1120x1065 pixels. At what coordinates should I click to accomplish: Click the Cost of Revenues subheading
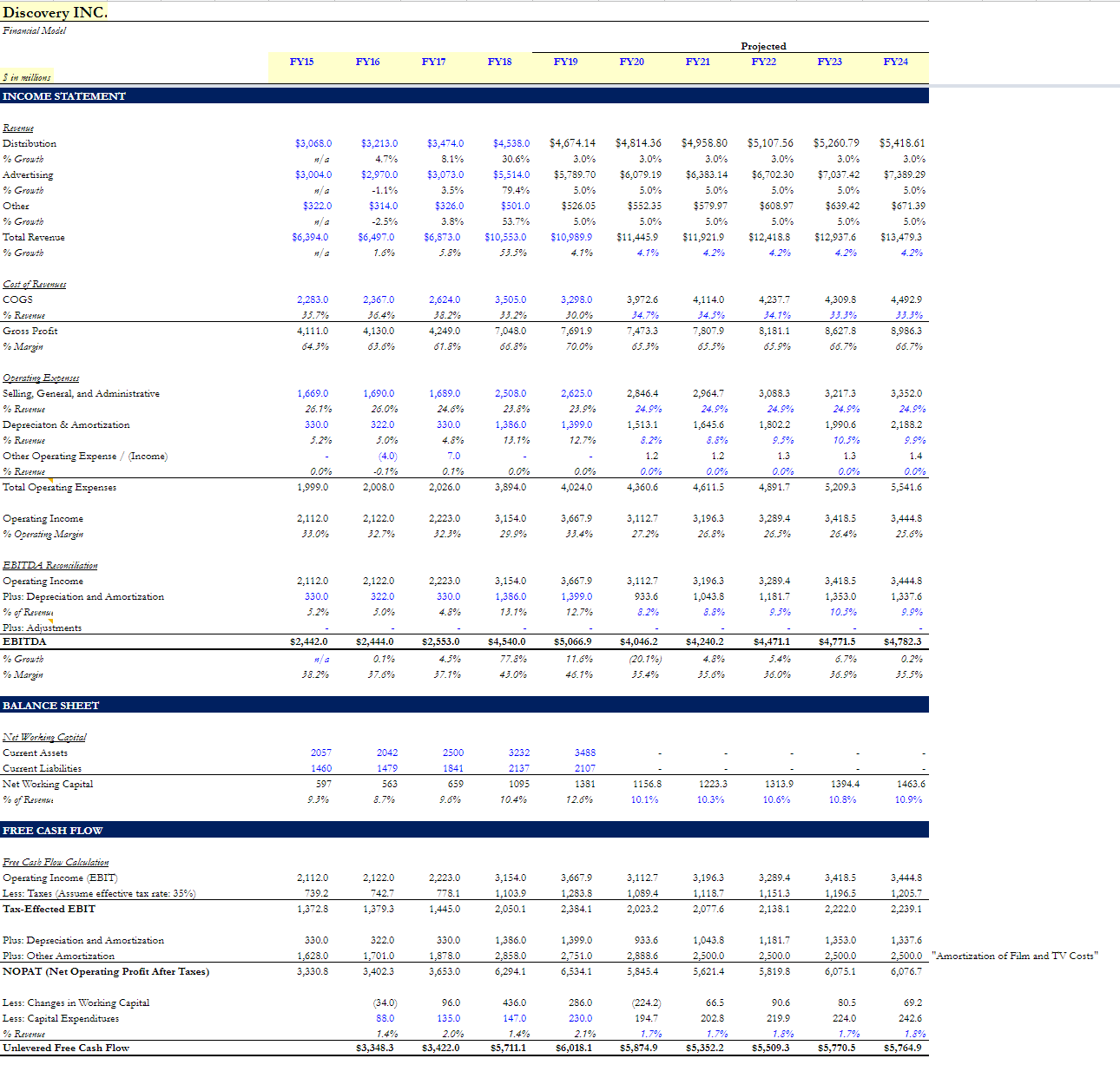point(35,284)
